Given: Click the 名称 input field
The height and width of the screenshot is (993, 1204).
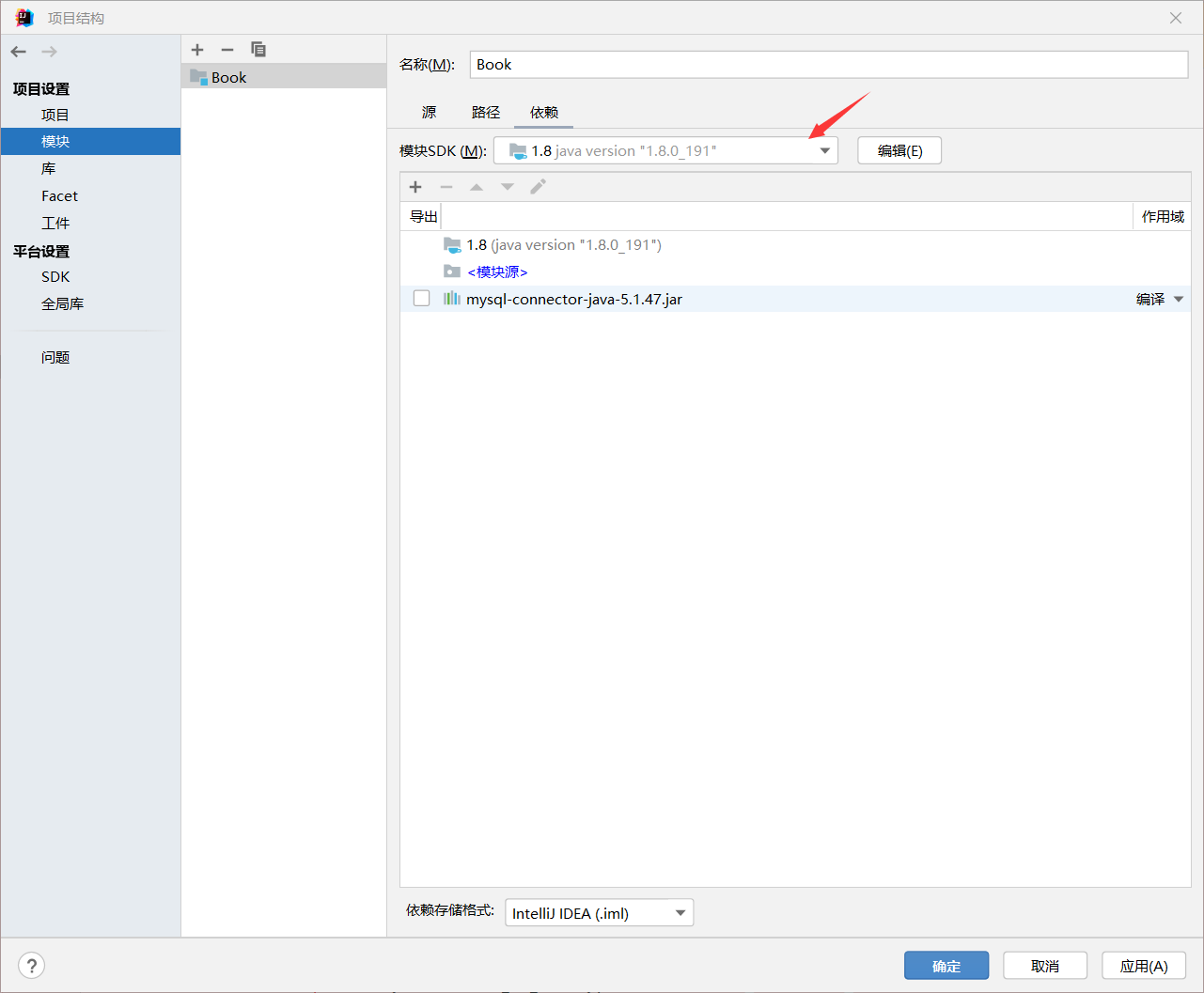Looking at the screenshot, I should click(x=829, y=65).
